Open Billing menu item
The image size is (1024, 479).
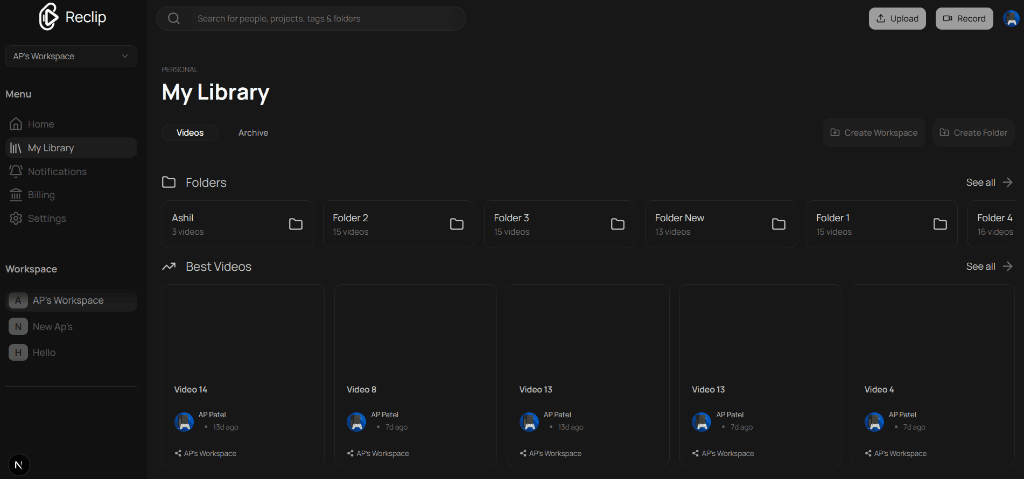tap(71, 195)
